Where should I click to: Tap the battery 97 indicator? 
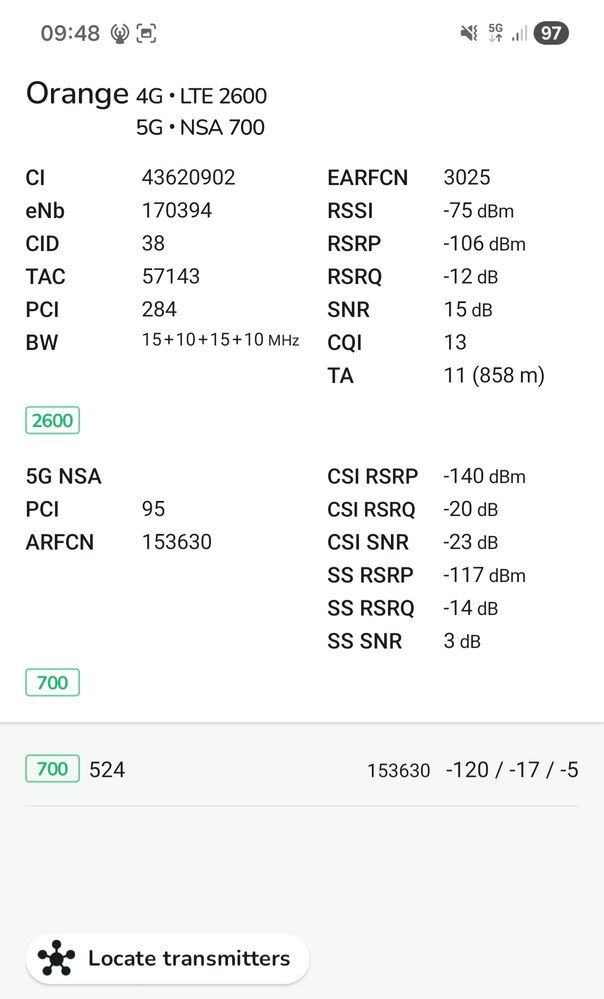pyautogui.click(x=551, y=33)
